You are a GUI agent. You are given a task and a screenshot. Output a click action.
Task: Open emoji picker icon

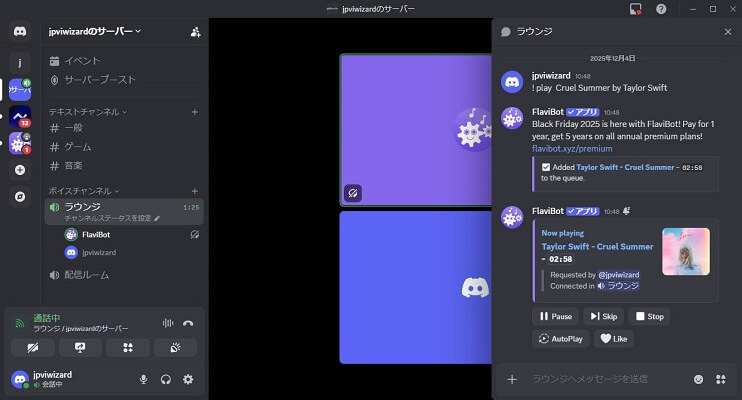tap(698, 379)
